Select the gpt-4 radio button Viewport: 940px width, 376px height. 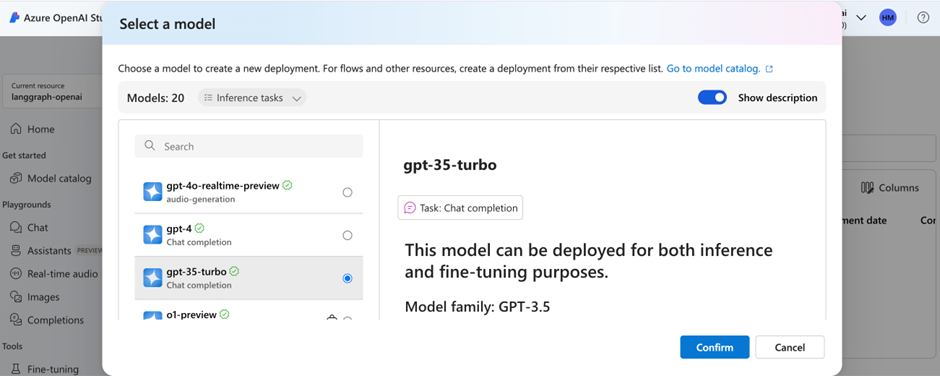(347, 235)
